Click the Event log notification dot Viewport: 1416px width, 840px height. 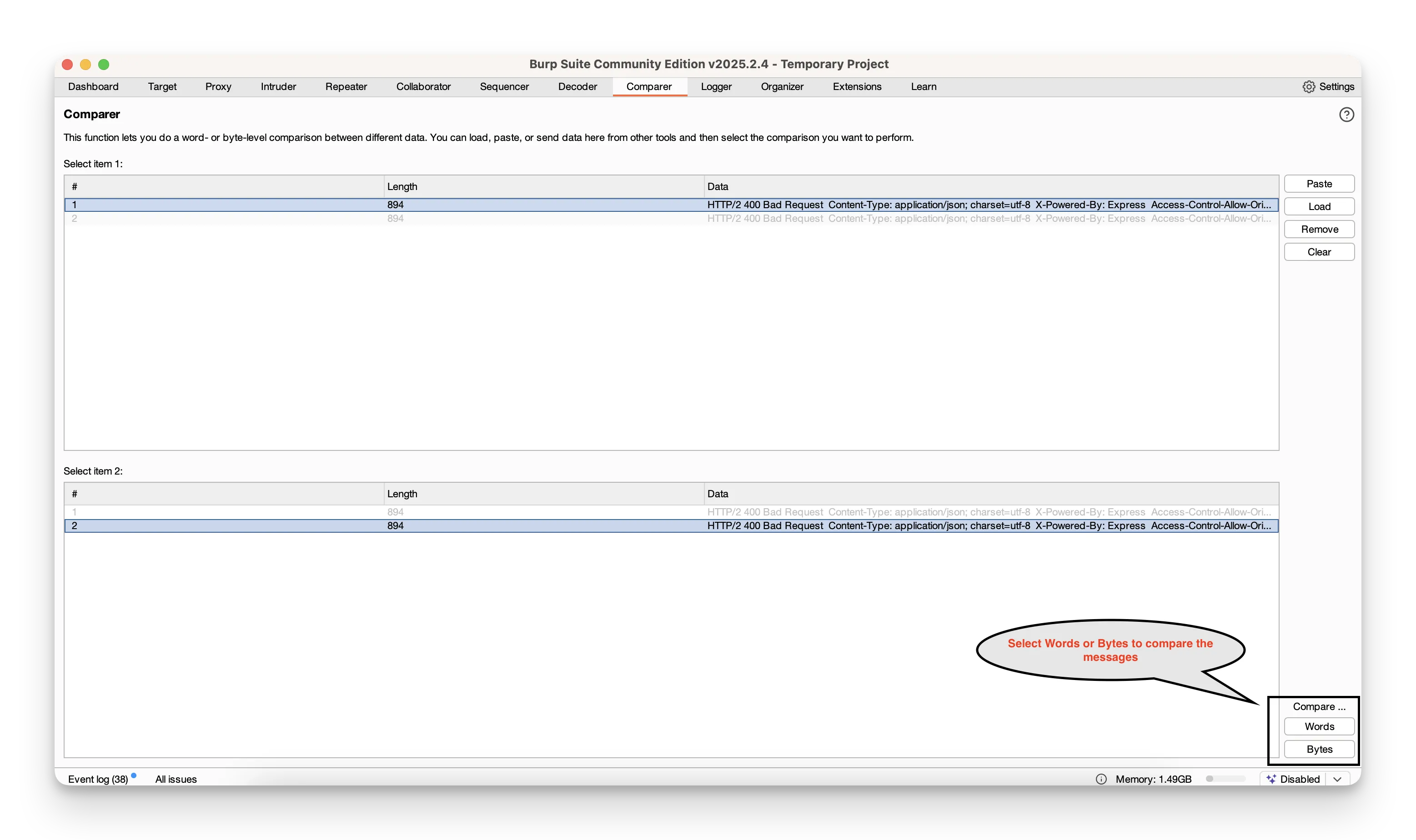point(134,775)
